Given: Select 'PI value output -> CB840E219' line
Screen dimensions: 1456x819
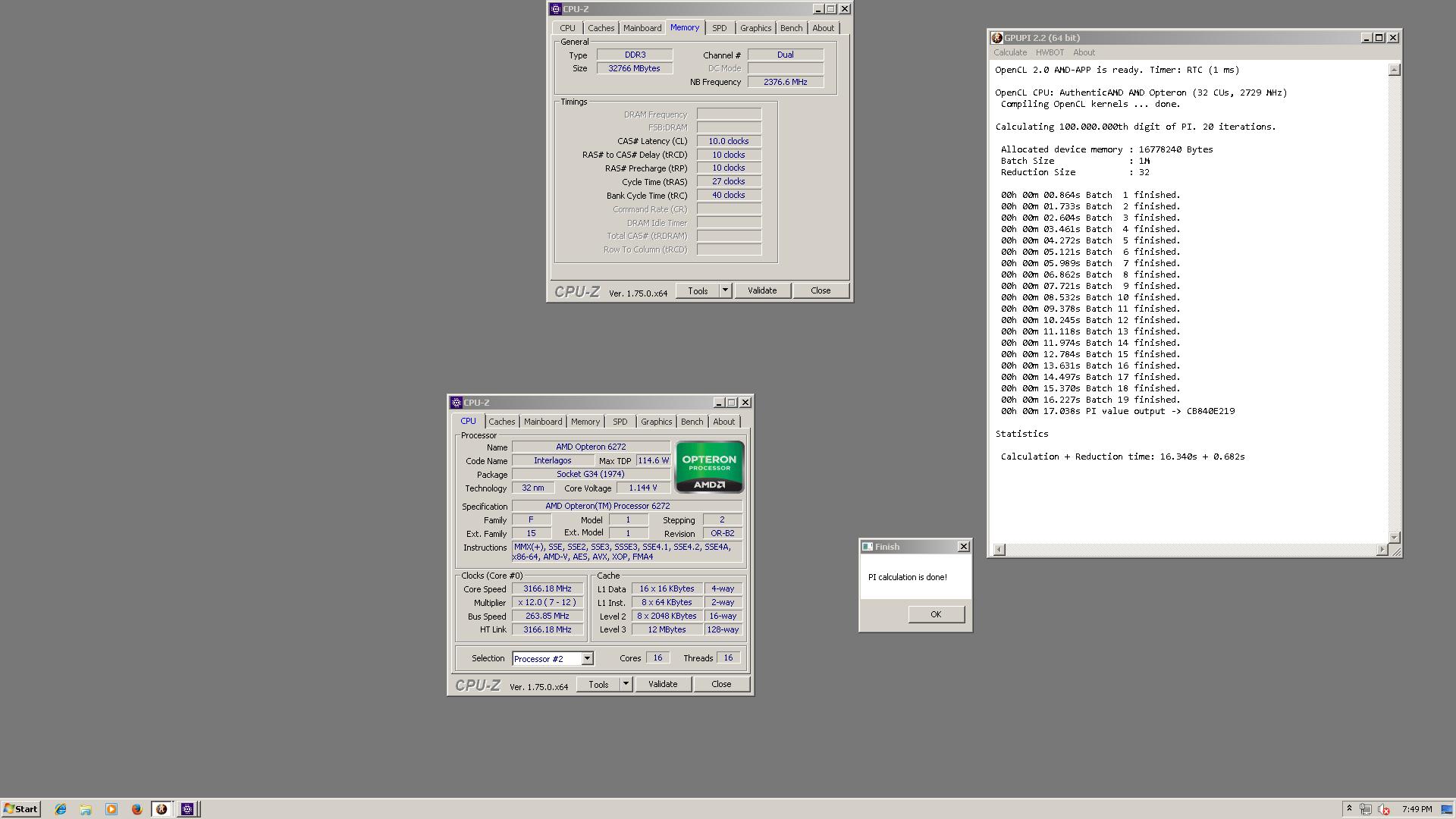Looking at the screenshot, I should click(1159, 411).
